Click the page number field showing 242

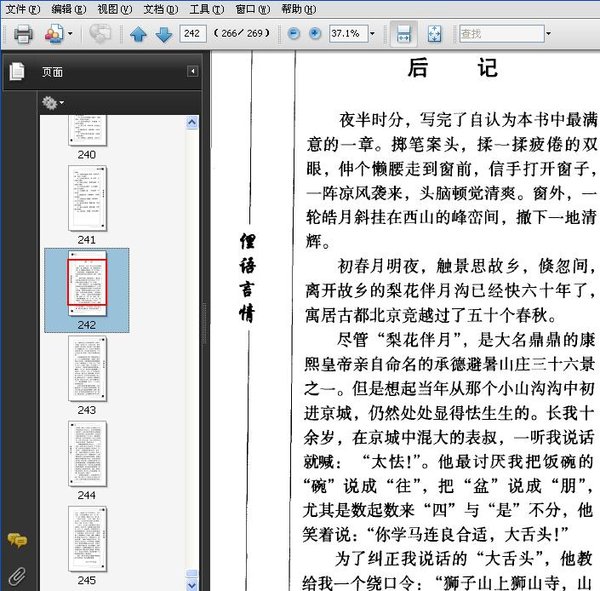tap(192, 34)
